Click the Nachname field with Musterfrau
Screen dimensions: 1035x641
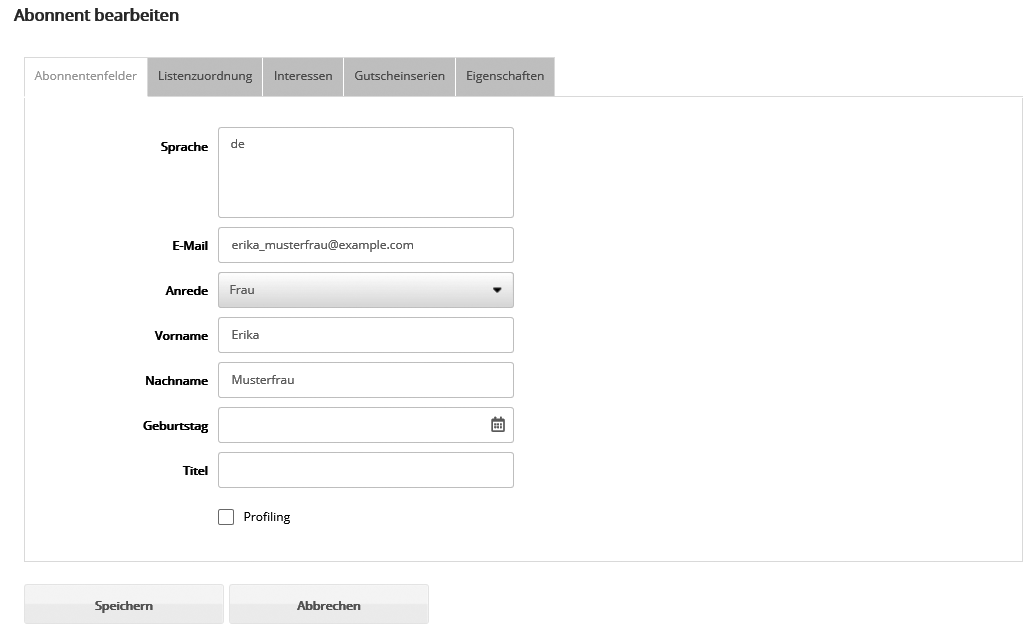point(366,380)
